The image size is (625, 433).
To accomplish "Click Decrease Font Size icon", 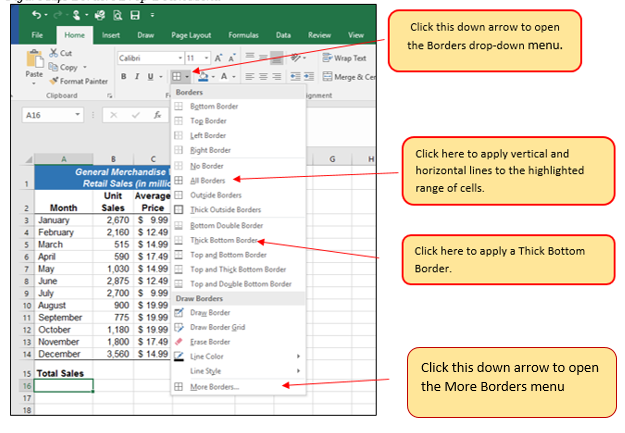I will [232, 58].
